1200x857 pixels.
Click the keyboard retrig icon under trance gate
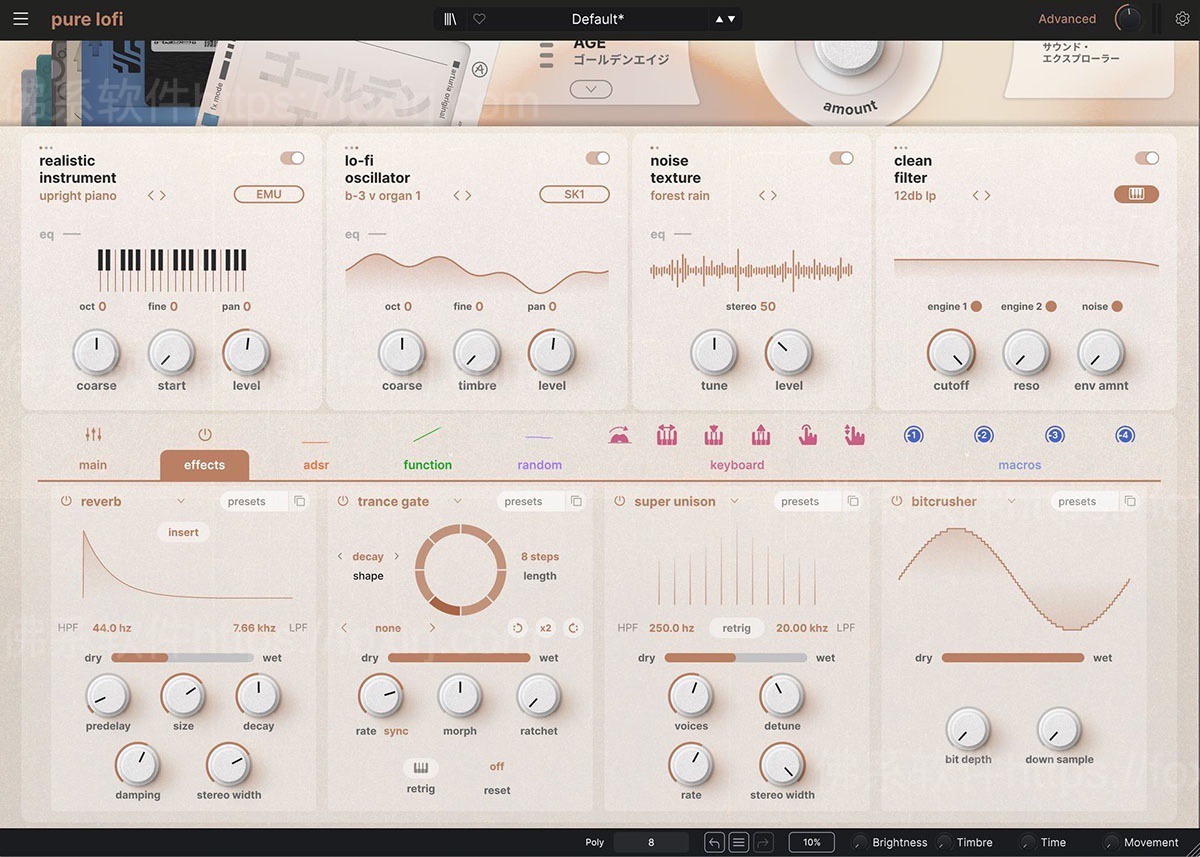click(x=420, y=769)
